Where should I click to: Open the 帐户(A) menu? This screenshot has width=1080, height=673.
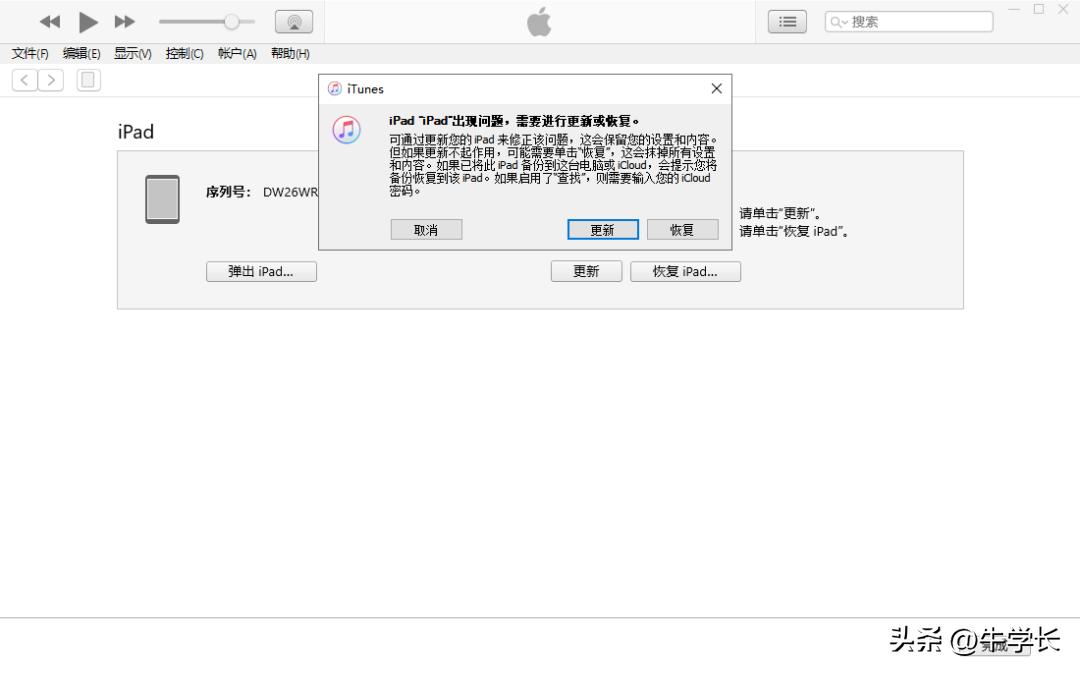(x=236, y=53)
